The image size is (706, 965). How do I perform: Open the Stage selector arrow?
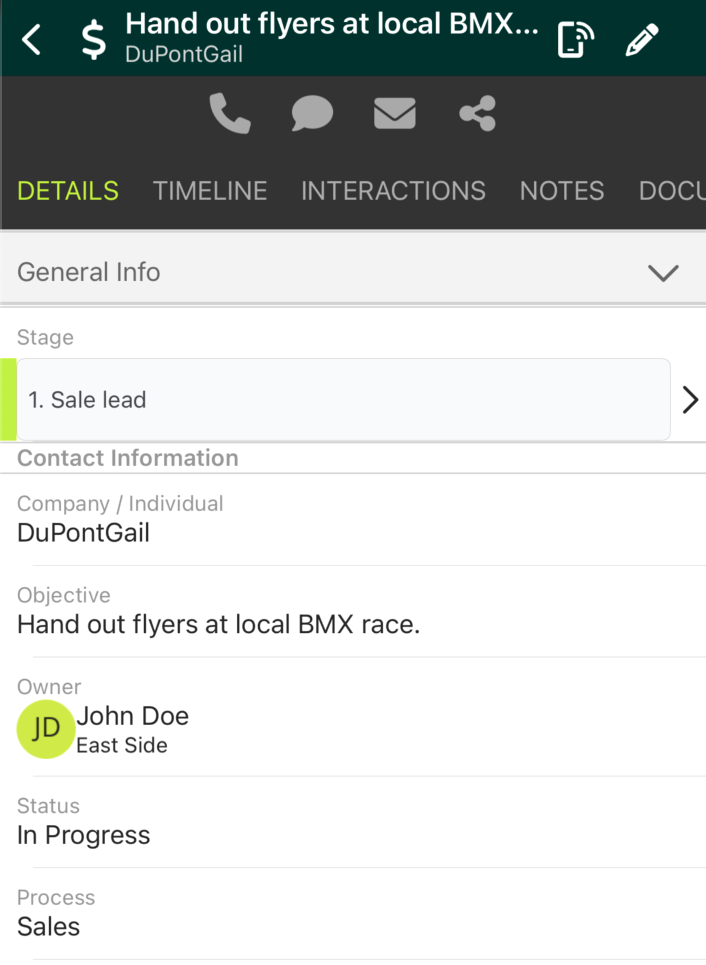click(690, 400)
